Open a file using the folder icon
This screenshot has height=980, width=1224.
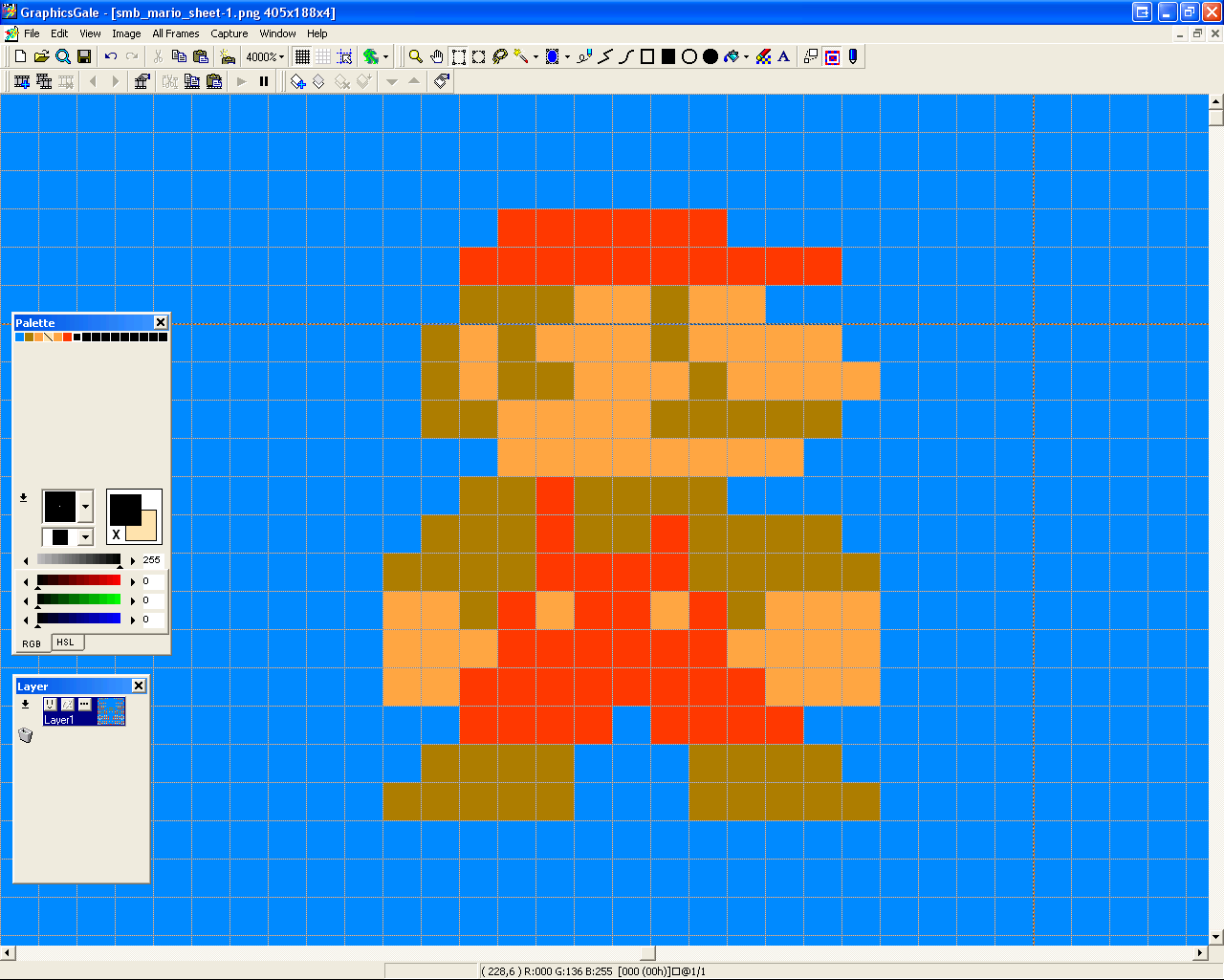[x=41, y=57]
